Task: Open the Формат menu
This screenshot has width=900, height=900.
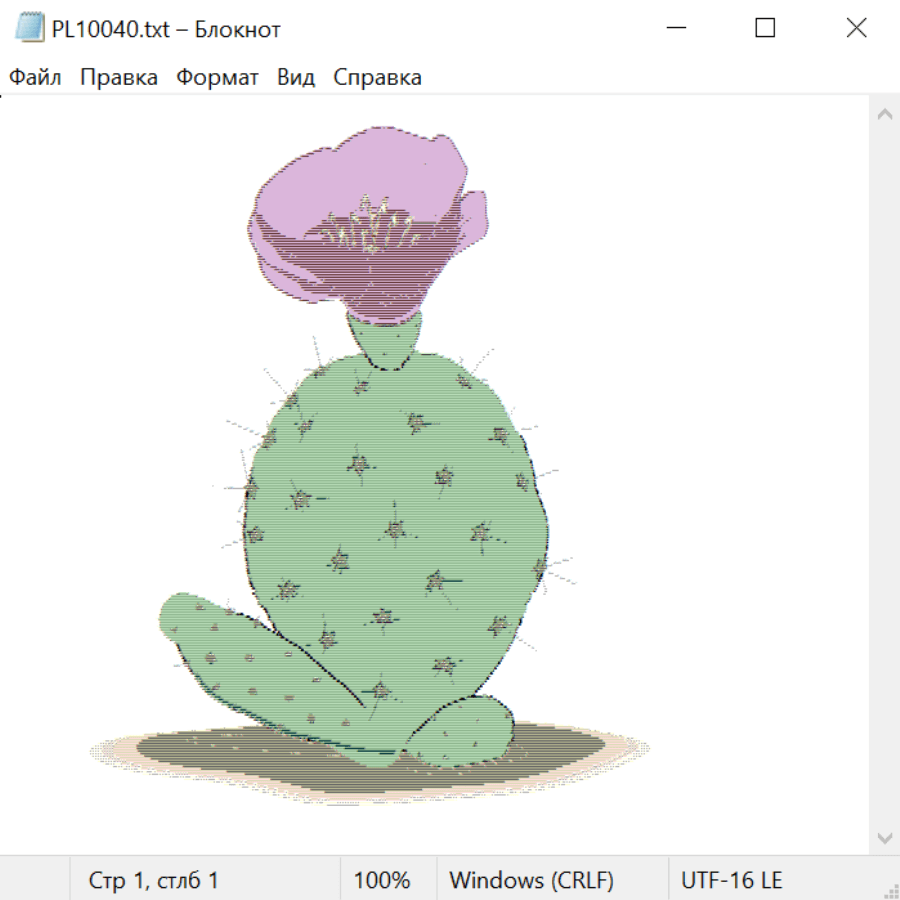Action: pyautogui.click(x=217, y=78)
